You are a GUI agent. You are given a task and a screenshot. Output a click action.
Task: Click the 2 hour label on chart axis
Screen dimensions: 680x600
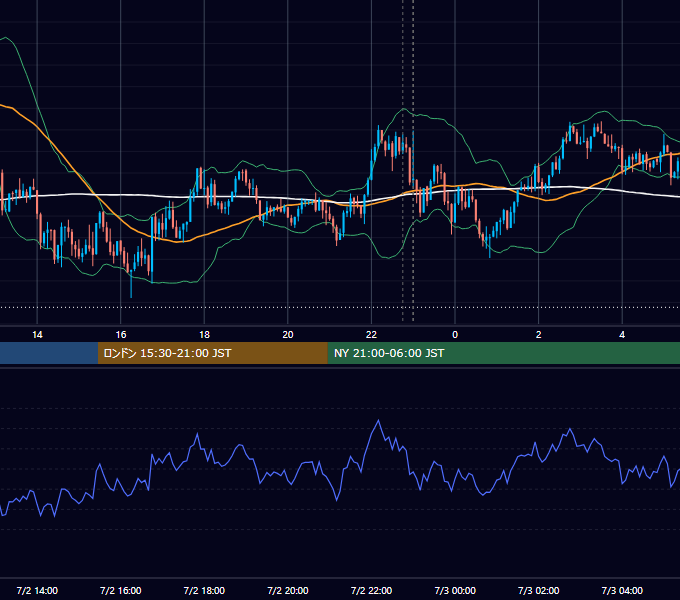point(539,335)
